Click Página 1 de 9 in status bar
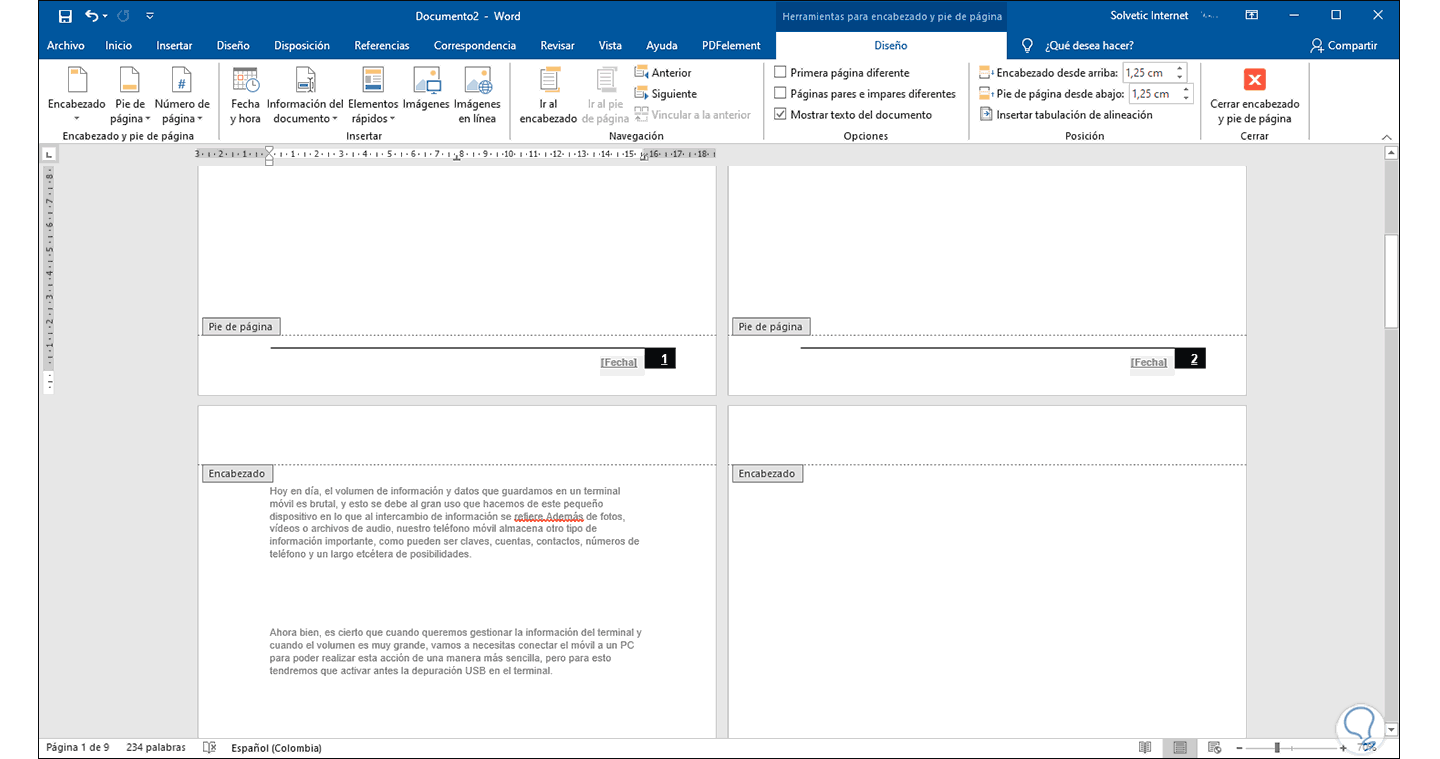 pos(78,748)
